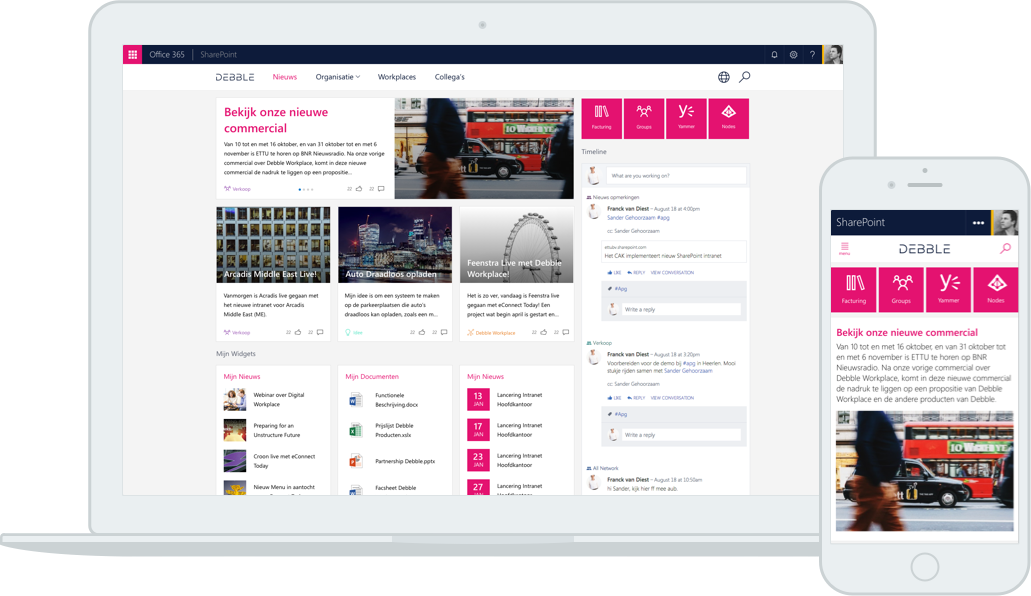Open search with the desktop magnifier icon
The height and width of the screenshot is (596, 1031).
point(744,77)
